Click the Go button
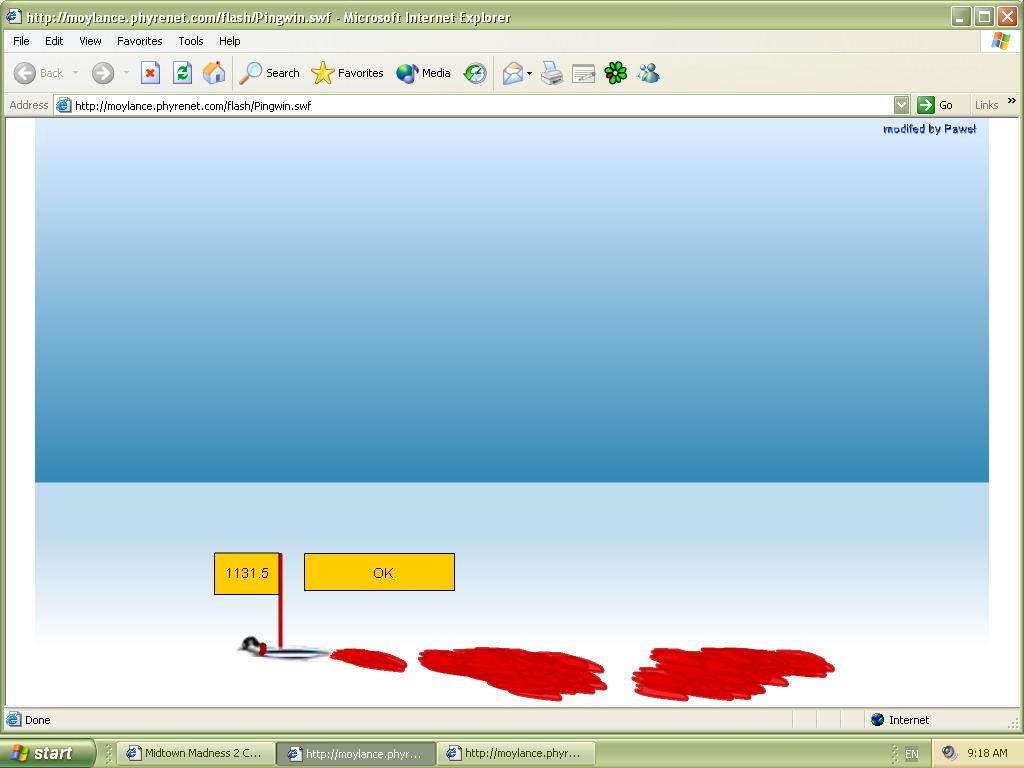The width and height of the screenshot is (1024, 768). coord(936,105)
